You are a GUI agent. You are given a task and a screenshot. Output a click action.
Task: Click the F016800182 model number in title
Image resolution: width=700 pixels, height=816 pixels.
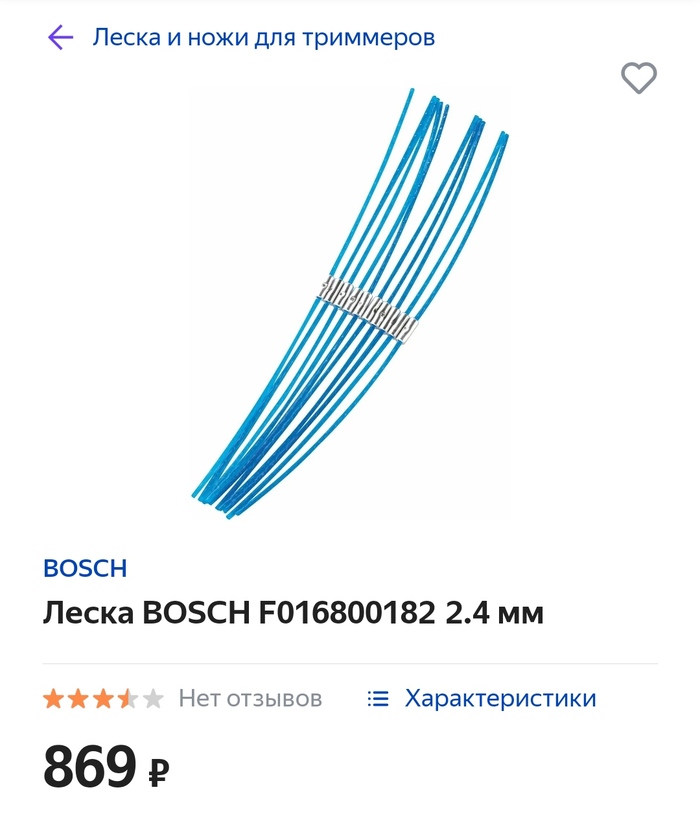coord(347,613)
